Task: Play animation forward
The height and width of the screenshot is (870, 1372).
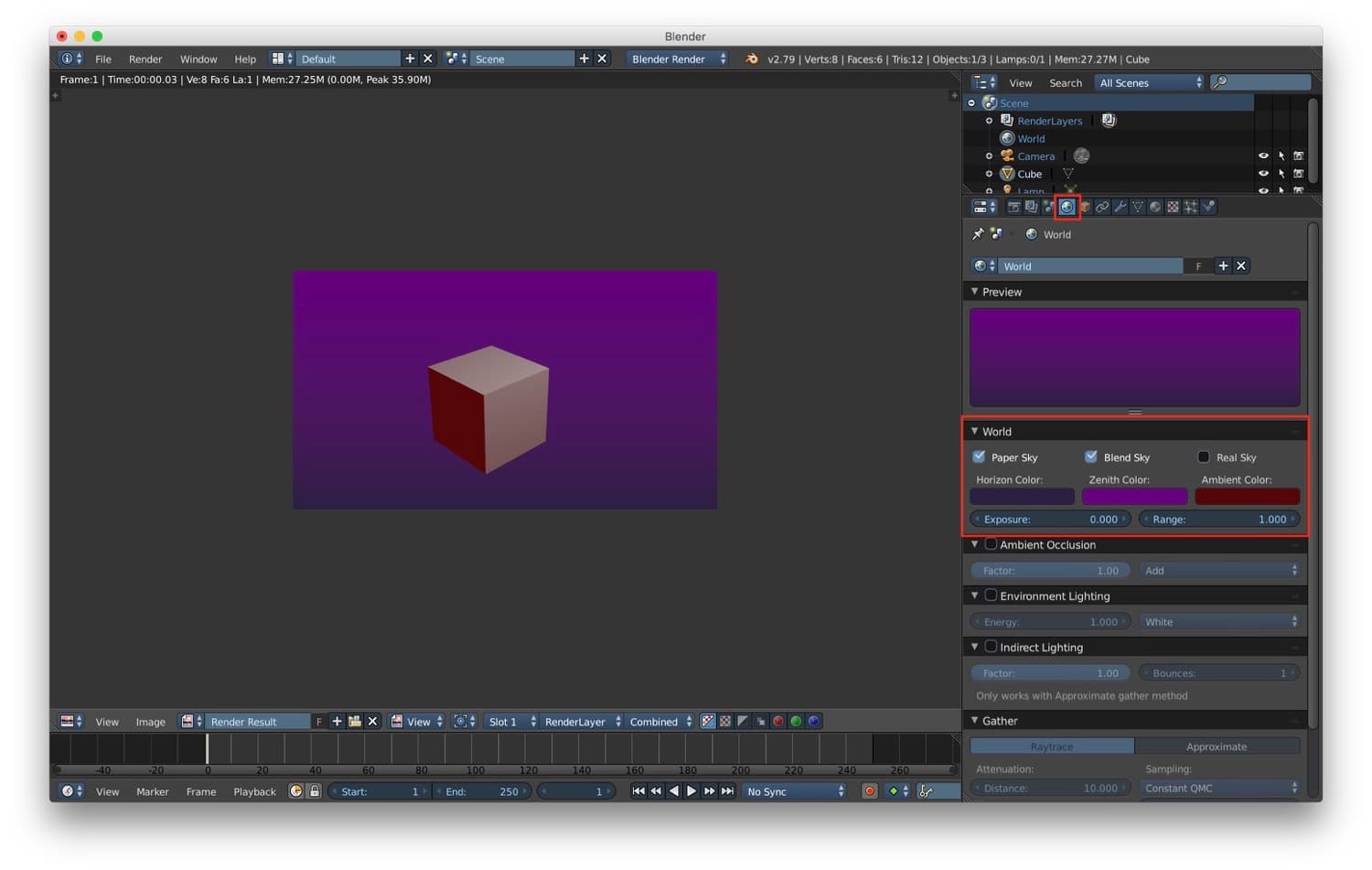Action: pyautogui.click(x=691, y=791)
